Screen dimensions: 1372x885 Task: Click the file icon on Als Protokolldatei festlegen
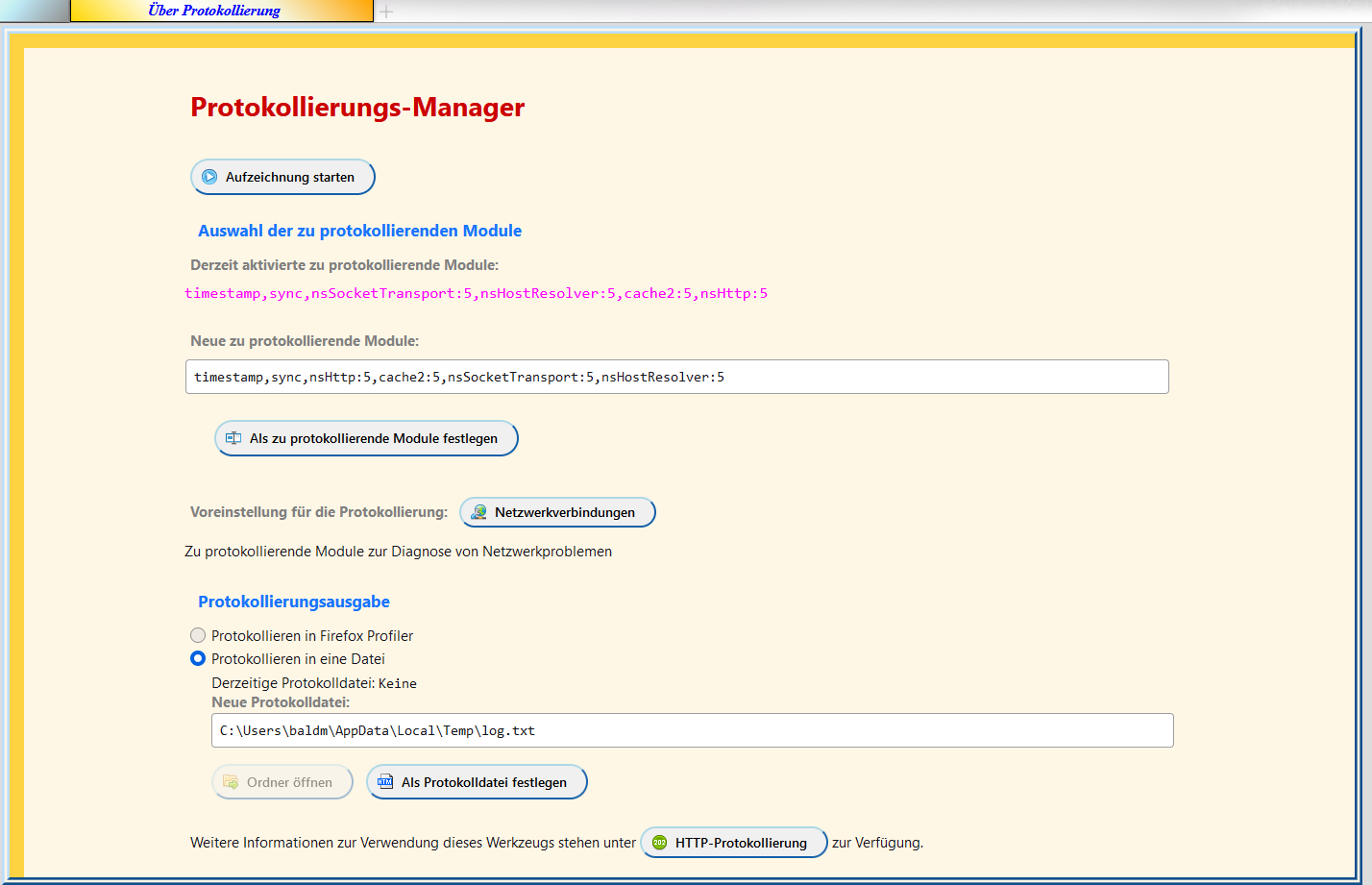(385, 782)
